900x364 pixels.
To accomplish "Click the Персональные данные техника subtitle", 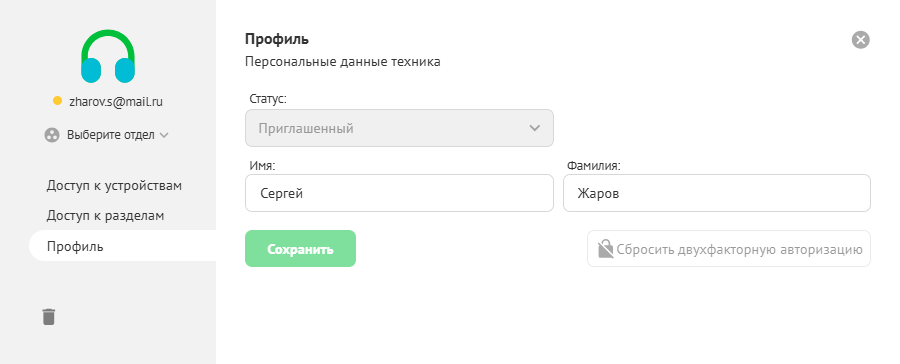I will pyautogui.click(x=343, y=62).
